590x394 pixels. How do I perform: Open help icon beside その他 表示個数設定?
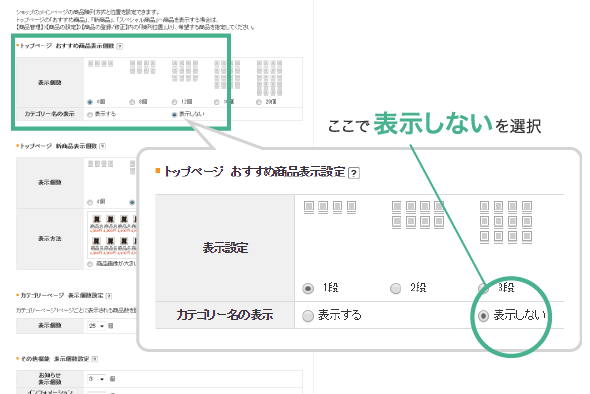pyautogui.click(x=95, y=359)
